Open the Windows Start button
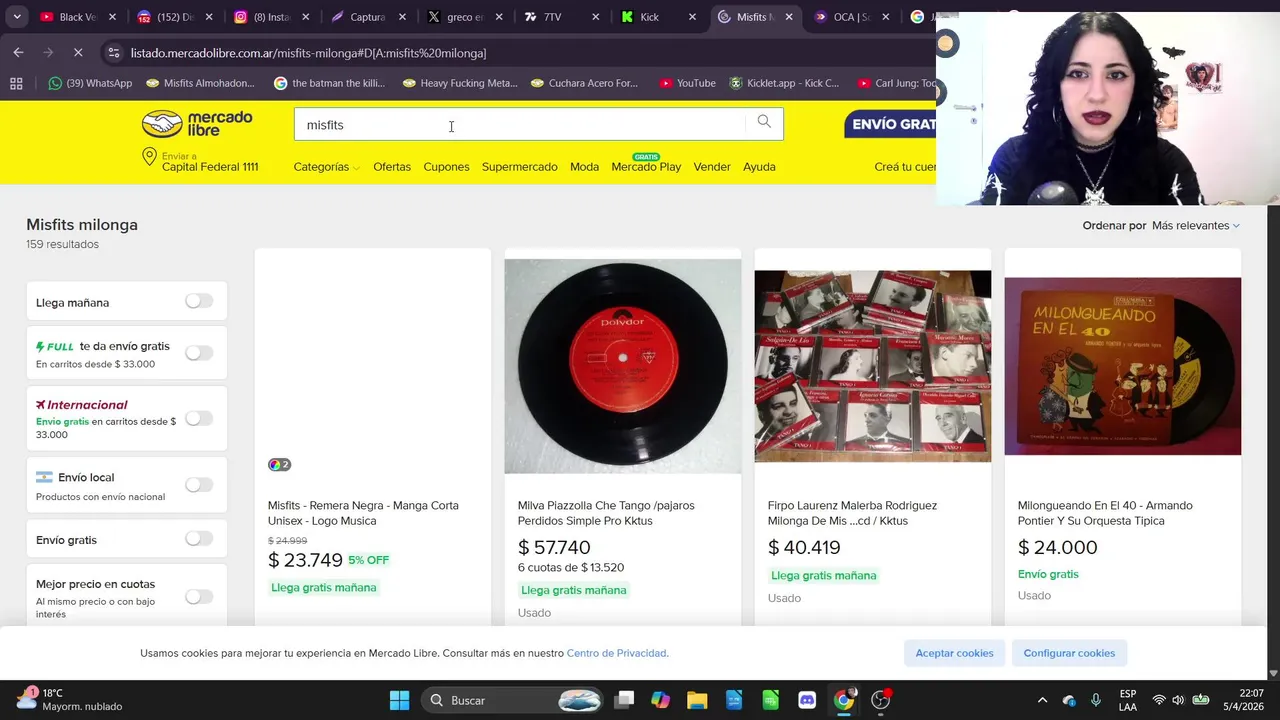1280x720 pixels. [399, 700]
